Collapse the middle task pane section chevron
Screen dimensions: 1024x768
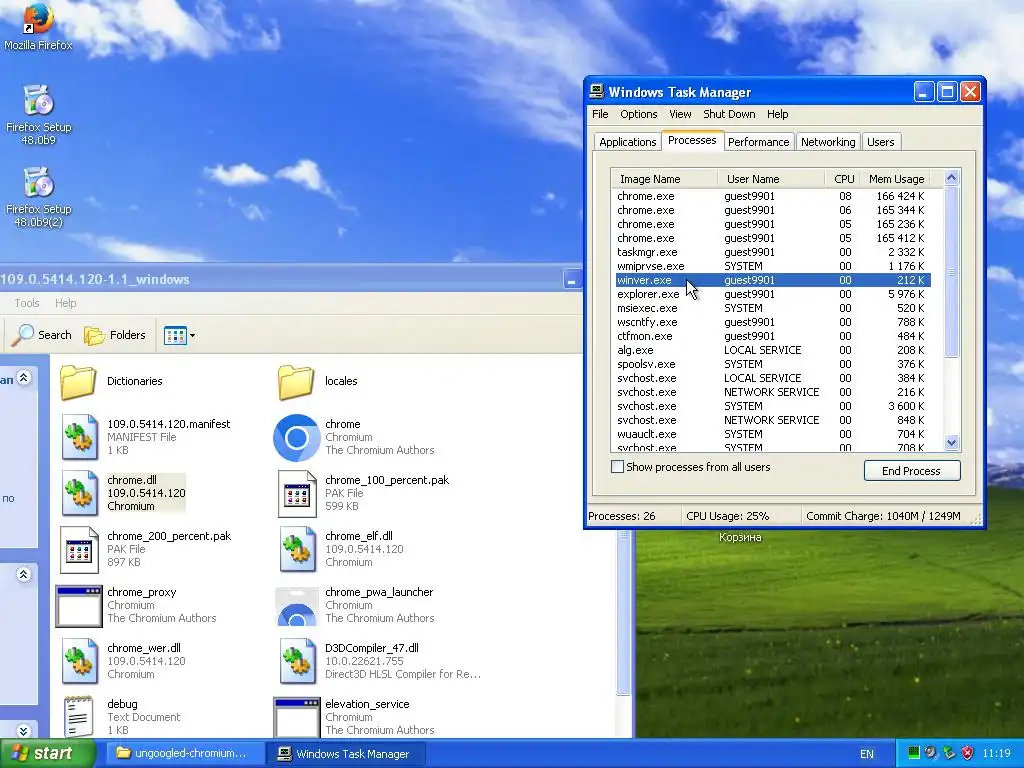[24, 575]
